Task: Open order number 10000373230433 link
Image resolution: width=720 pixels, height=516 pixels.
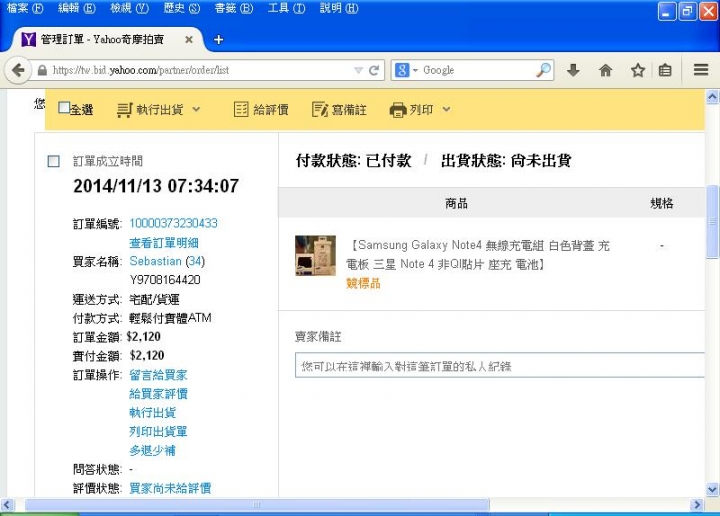Action: [173, 223]
